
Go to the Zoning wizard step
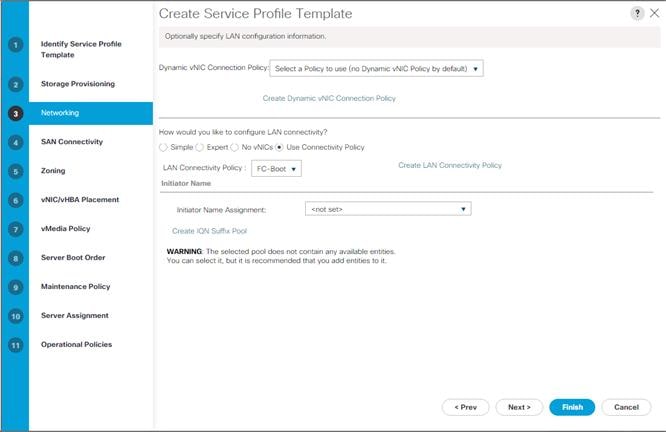tap(53, 171)
